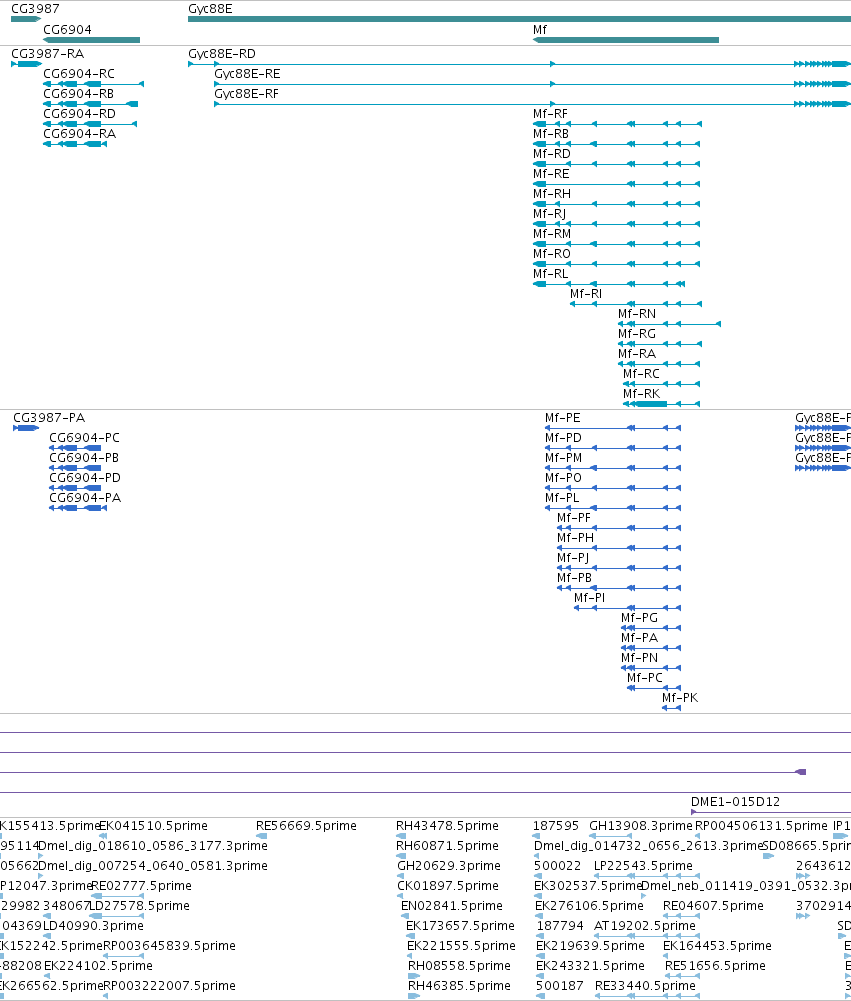
Task: Click the Mf-PM protein feature
Action: click(613, 468)
